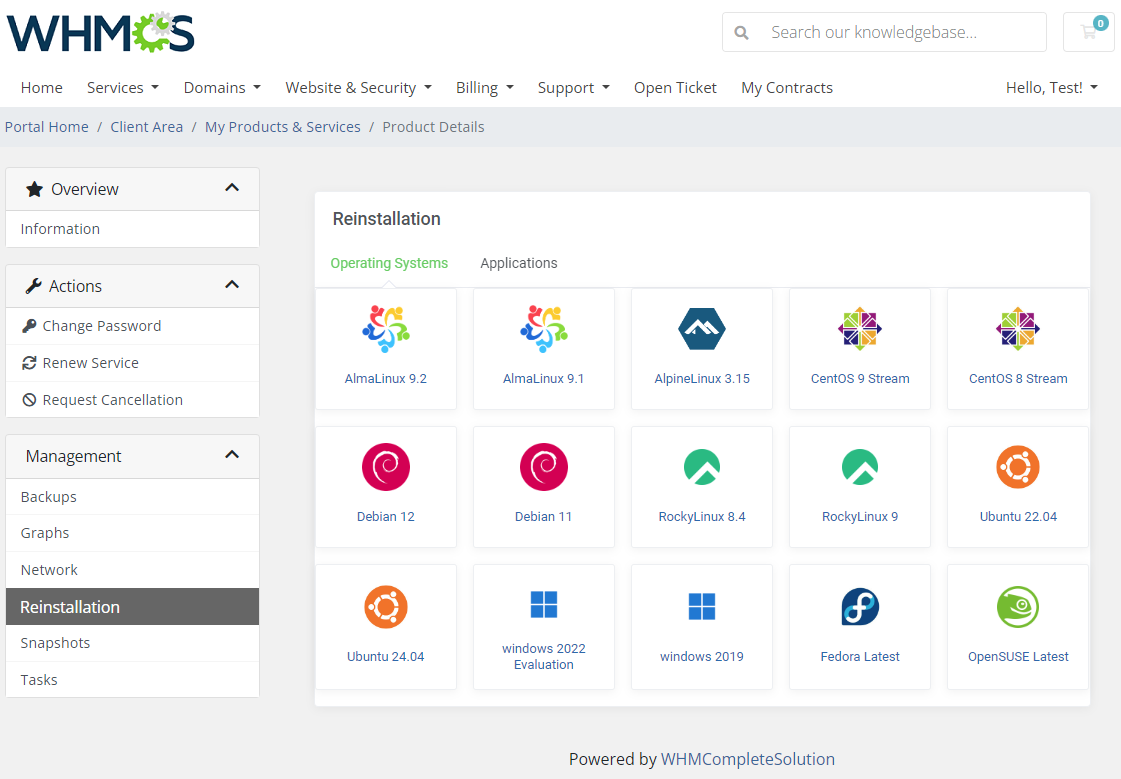The height and width of the screenshot is (779, 1121).
Task: Click the AlmaLinux 9.1 logo icon
Action: coord(544,329)
